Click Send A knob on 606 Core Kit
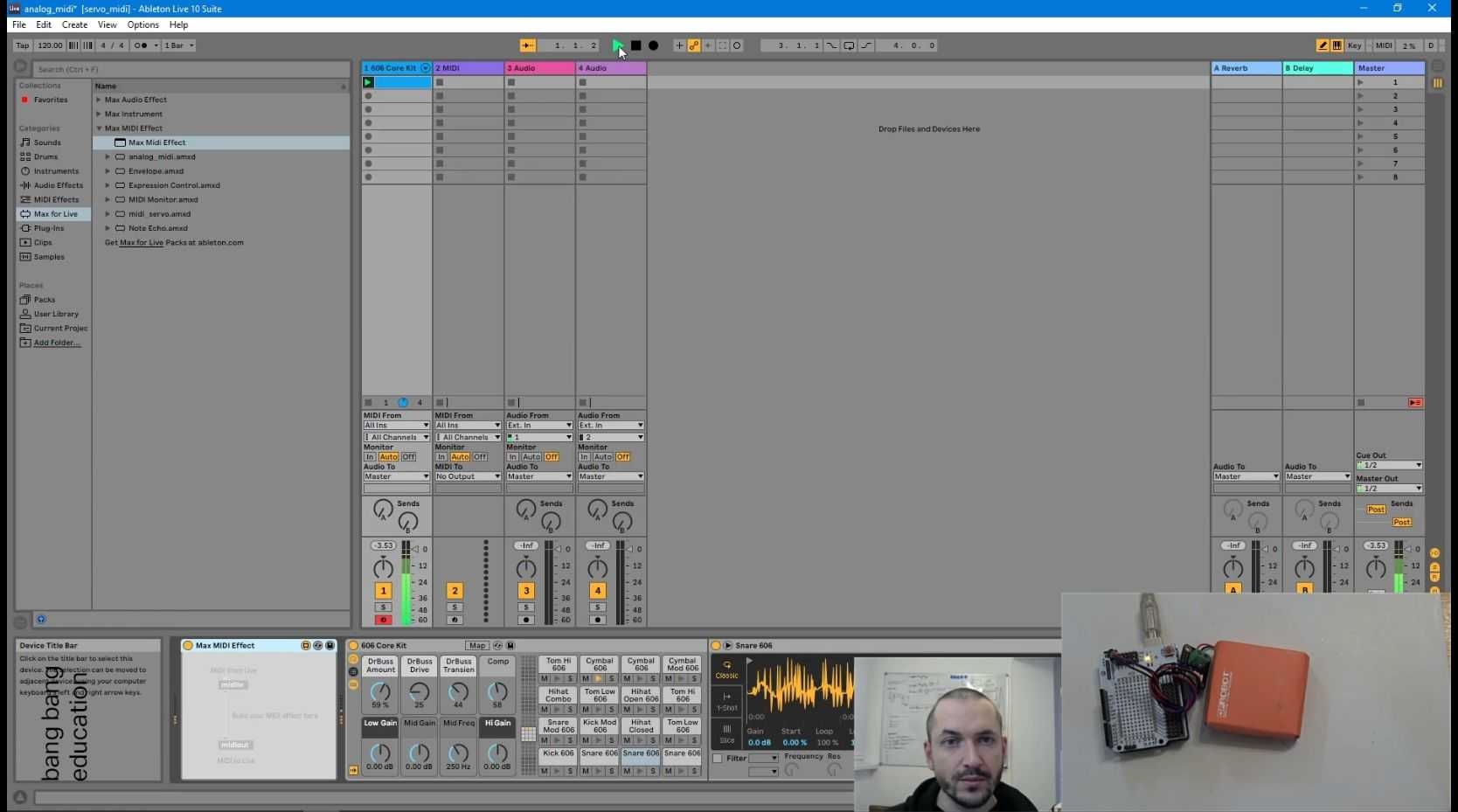This screenshot has height=812, width=1458. click(x=383, y=509)
